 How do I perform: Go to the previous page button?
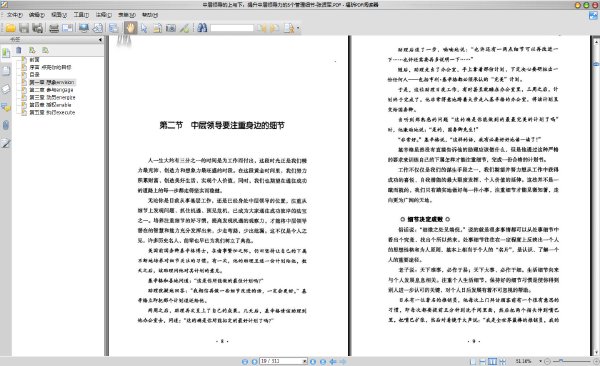254,361
